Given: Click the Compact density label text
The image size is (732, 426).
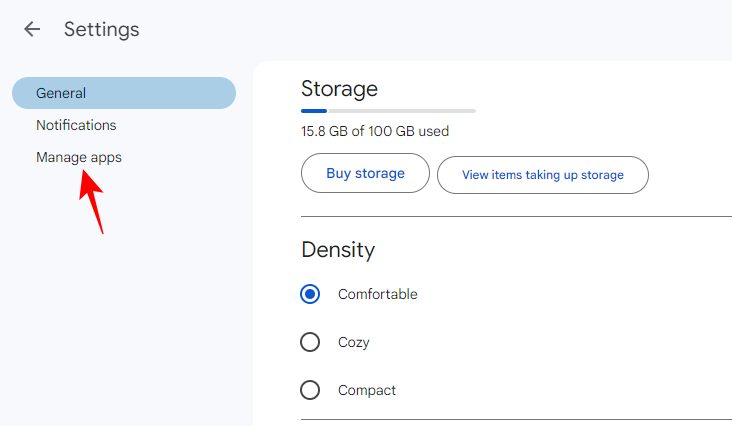Looking at the screenshot, I should pyautogui.click(x=366, y=390).
